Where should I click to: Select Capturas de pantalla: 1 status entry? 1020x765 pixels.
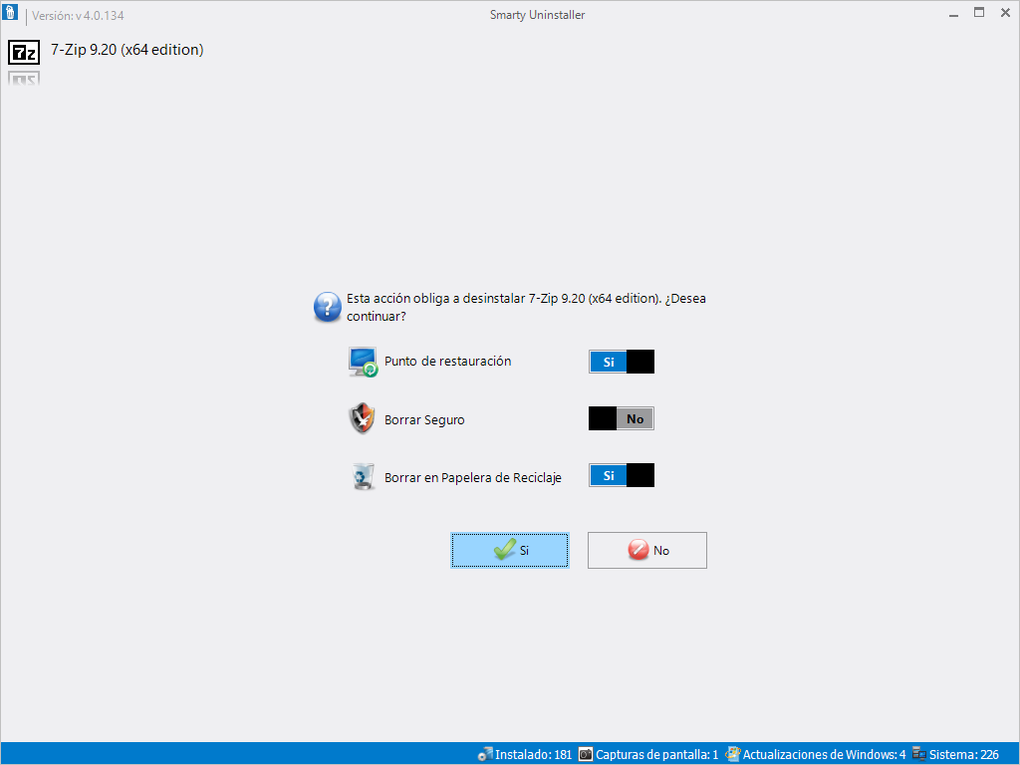[x=649, y=755]
